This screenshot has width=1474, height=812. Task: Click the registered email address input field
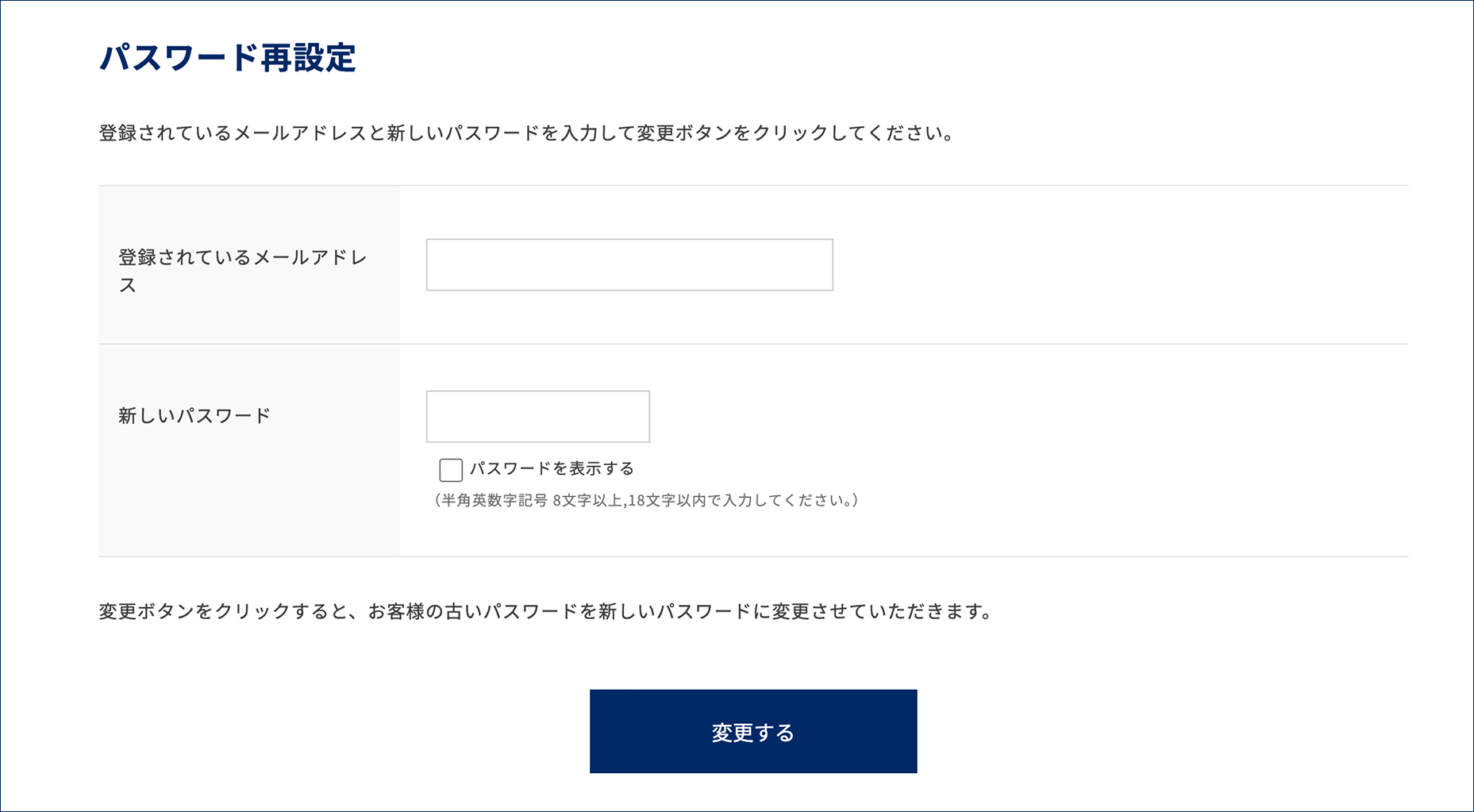pos(629,265)
